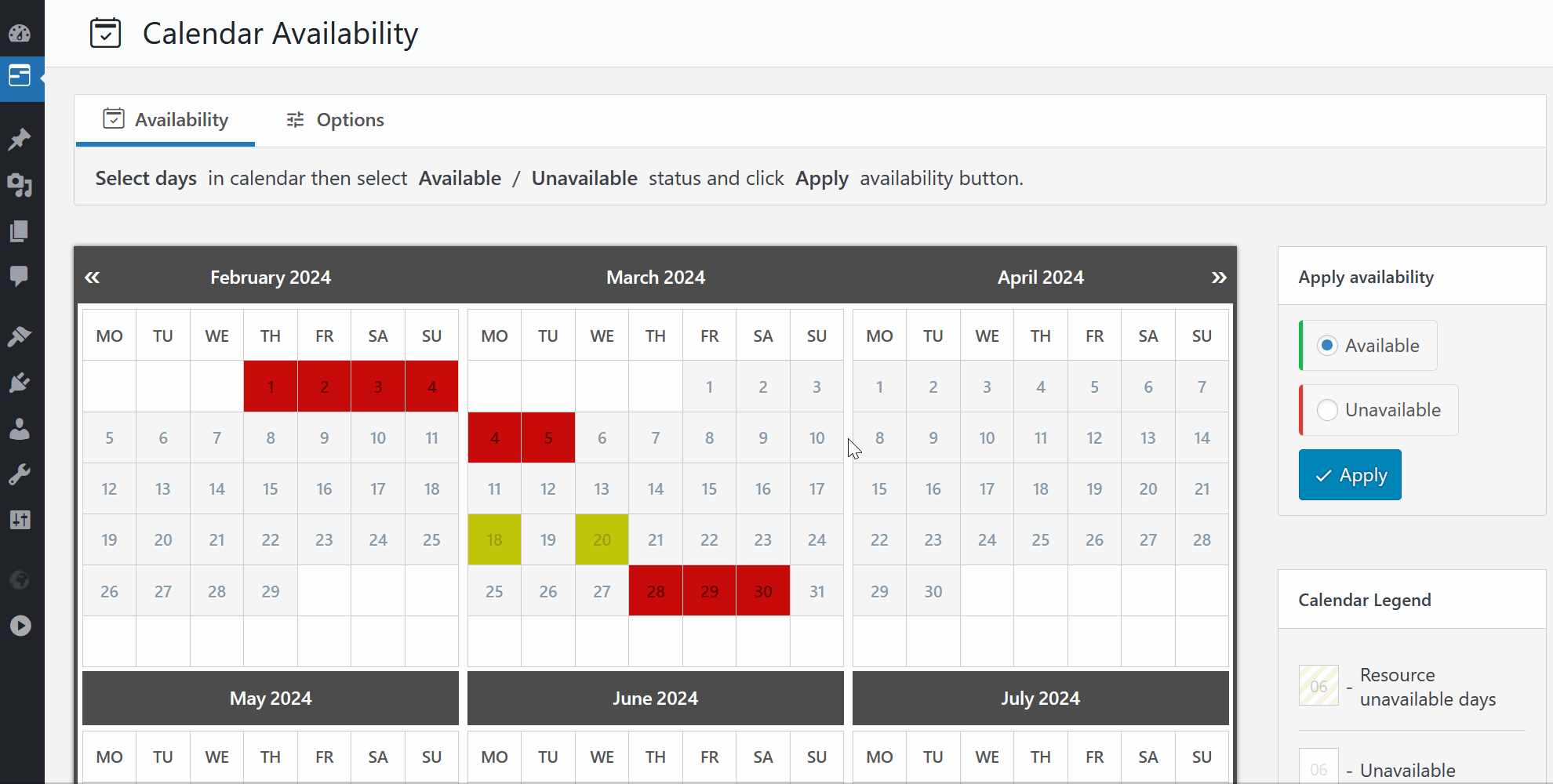Screen dimensions: 1553x784
Task: Select March 1 in the calendar
Action: pos(709,387)
